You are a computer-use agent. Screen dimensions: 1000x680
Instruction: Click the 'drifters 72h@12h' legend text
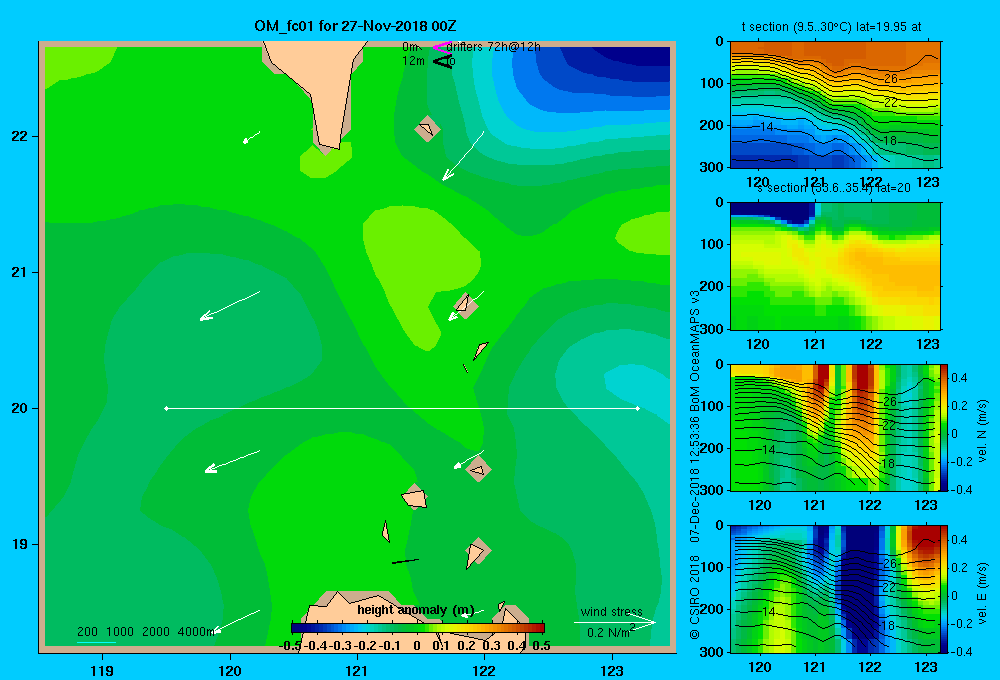(494, 47)
